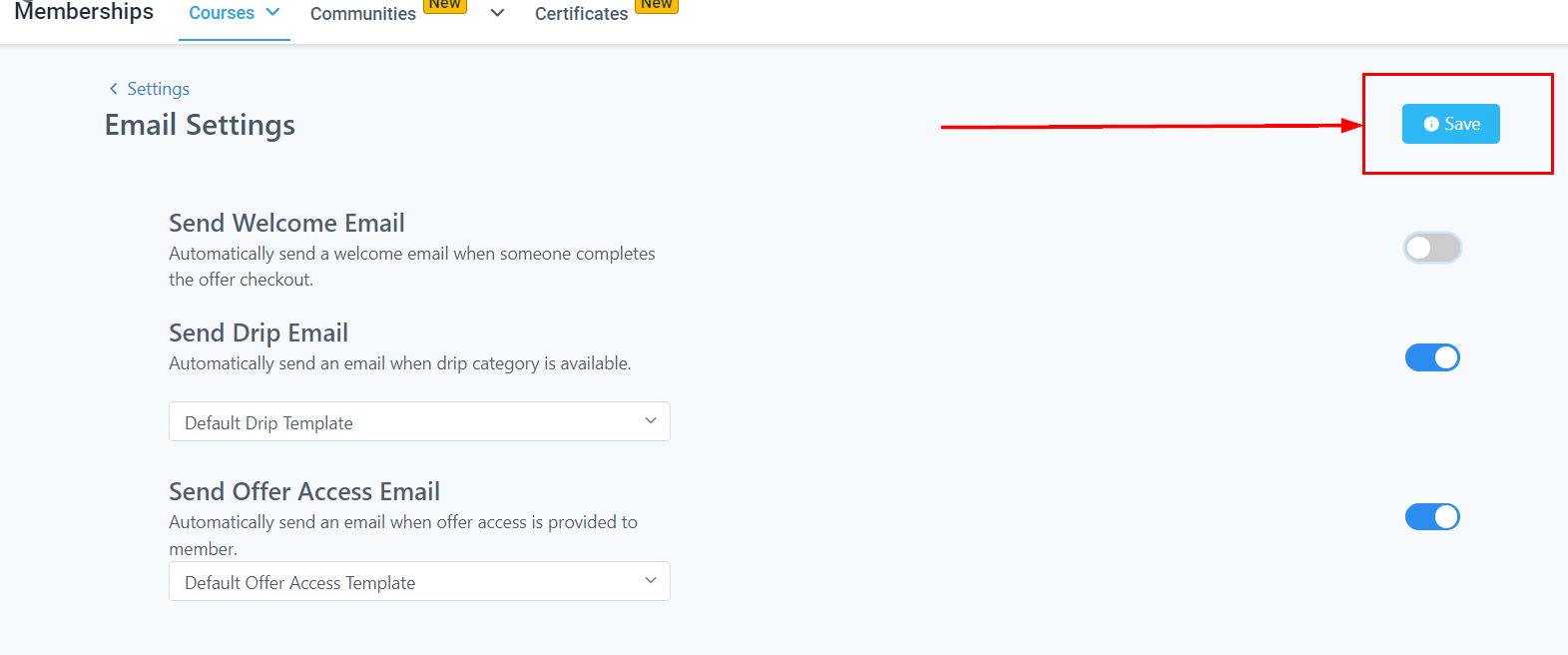Click the chevron arrow in the Offer Access Template box
The image size is (1568, 655).
[x=651, y=581]
